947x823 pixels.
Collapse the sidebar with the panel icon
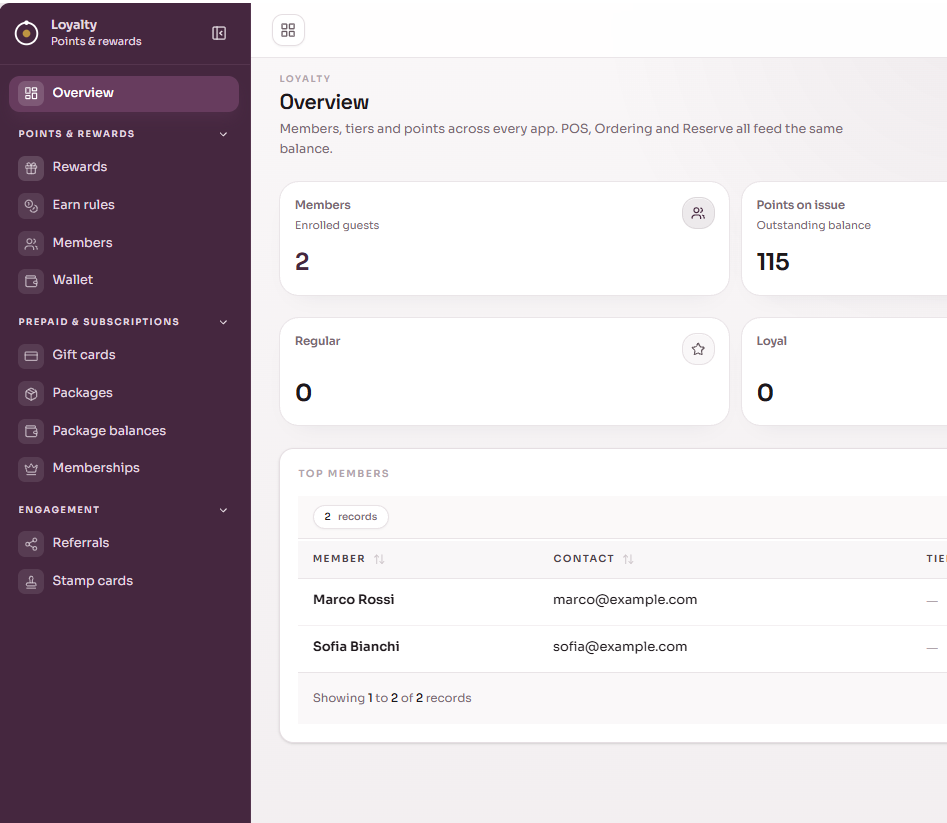point(219,33)
